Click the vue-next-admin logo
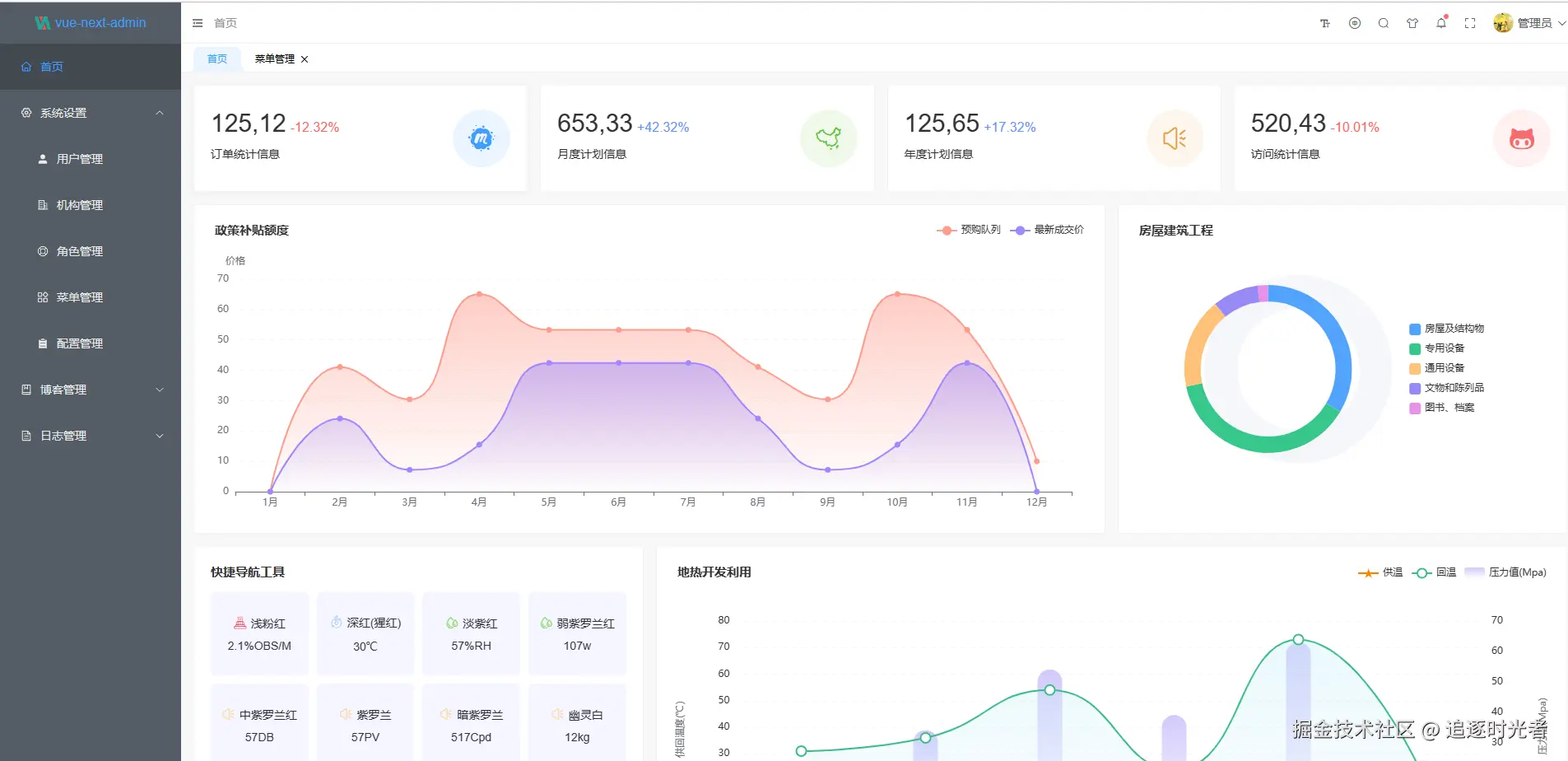The height and width of the screenshot is (761, 1568). [x=91, y=23]
